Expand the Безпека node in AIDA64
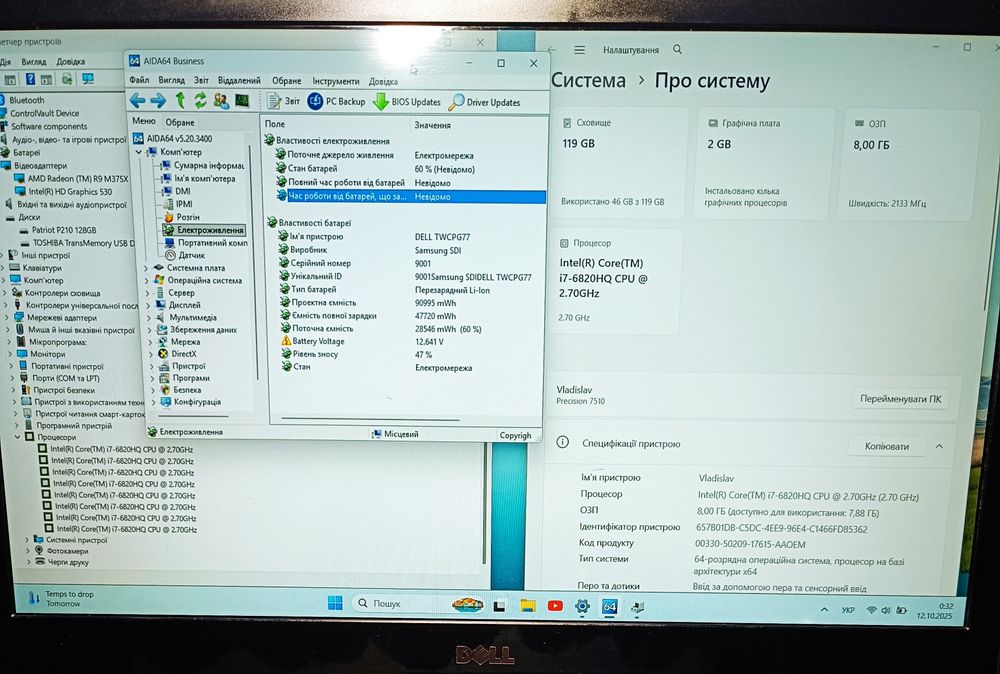 pos(152,390)
